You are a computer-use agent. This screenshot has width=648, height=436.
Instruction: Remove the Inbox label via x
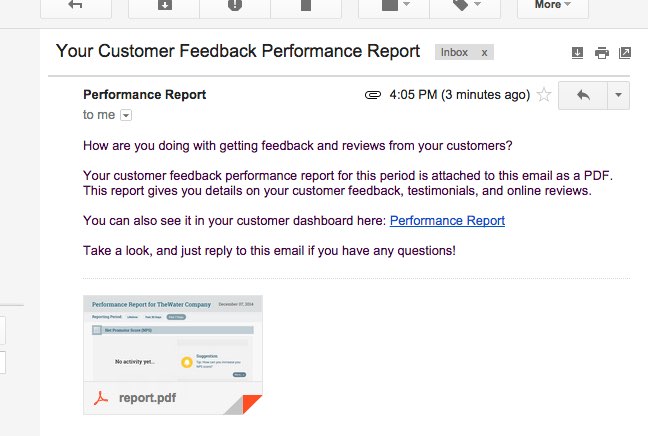click(484, 53)
